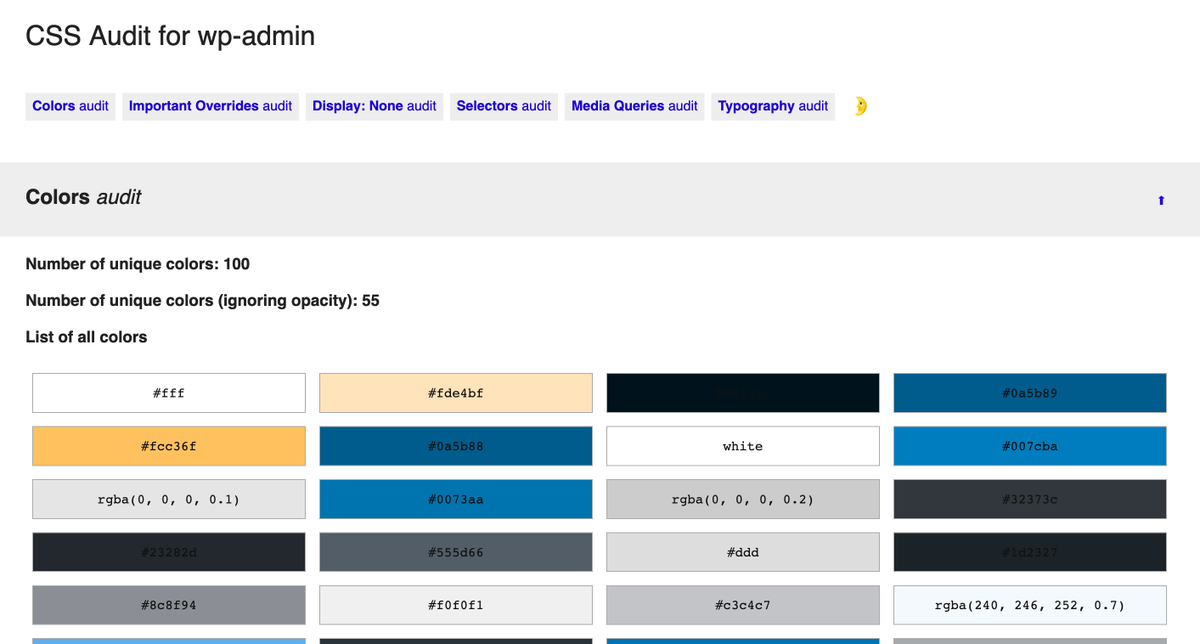1200x644 pixels.
Task: Pick the #555d66 slate swatch
Action: click(x=456, y=552)
